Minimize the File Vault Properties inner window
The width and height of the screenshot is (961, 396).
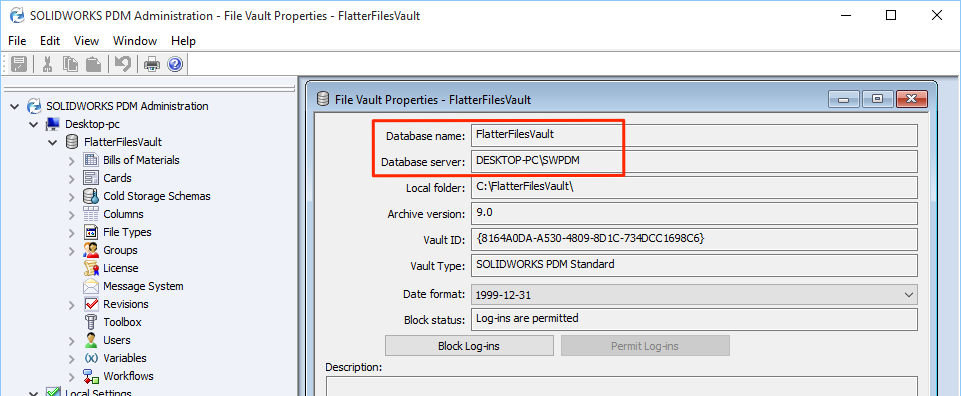(845, 99)
